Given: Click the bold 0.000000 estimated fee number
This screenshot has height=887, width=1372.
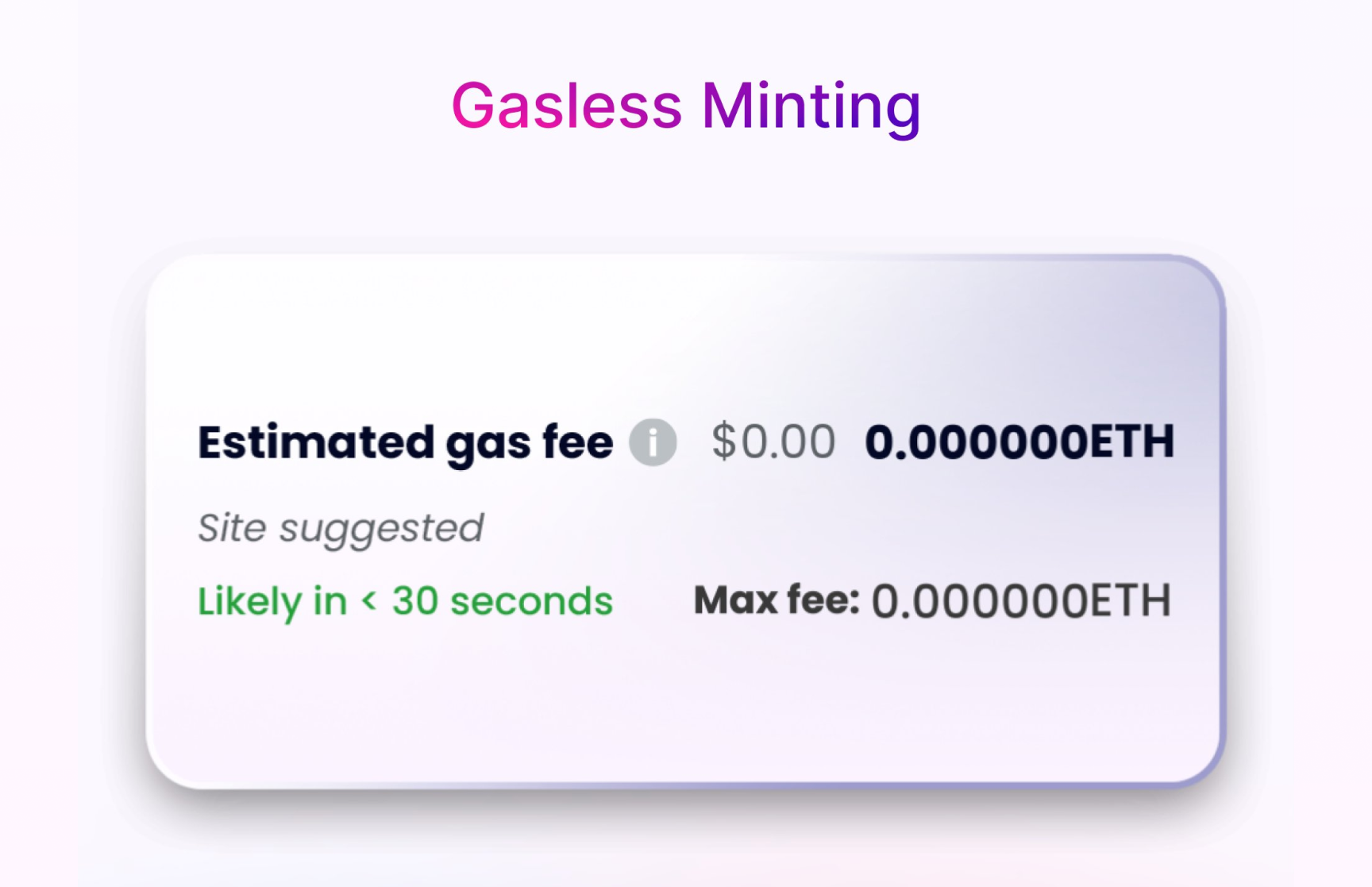Looking at the screenshot, I should click(977, 442).
